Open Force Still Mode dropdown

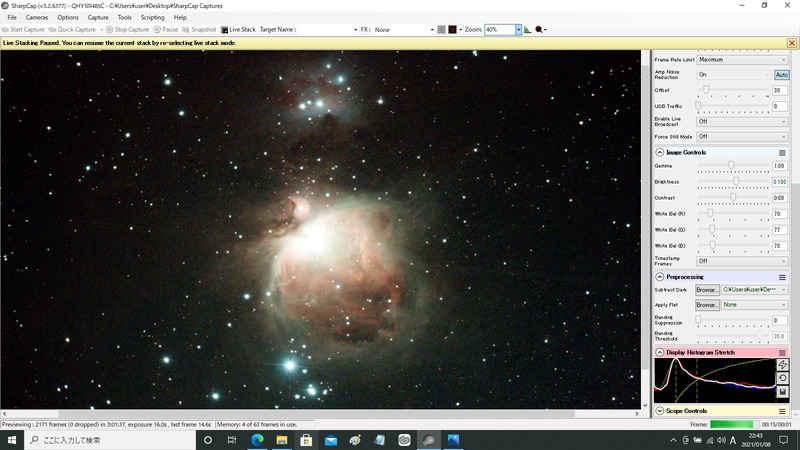742,137
